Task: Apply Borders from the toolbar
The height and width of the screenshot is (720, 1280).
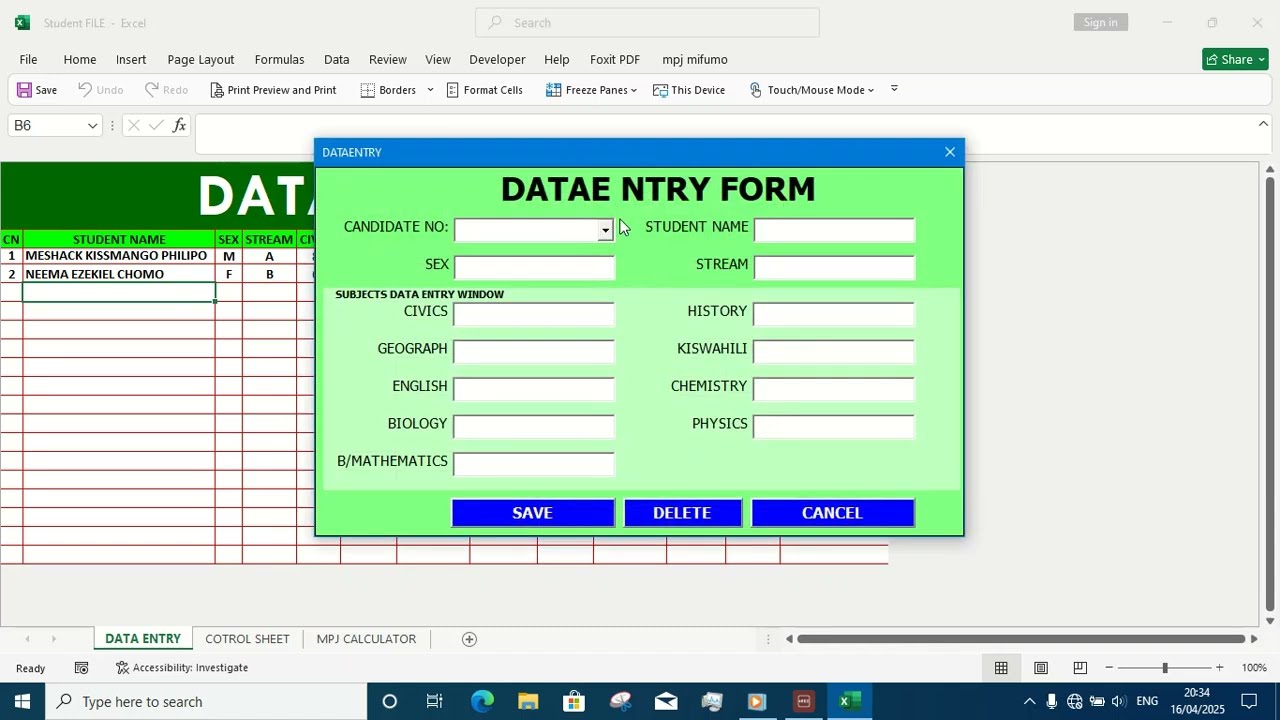Action: click(388, 90)
